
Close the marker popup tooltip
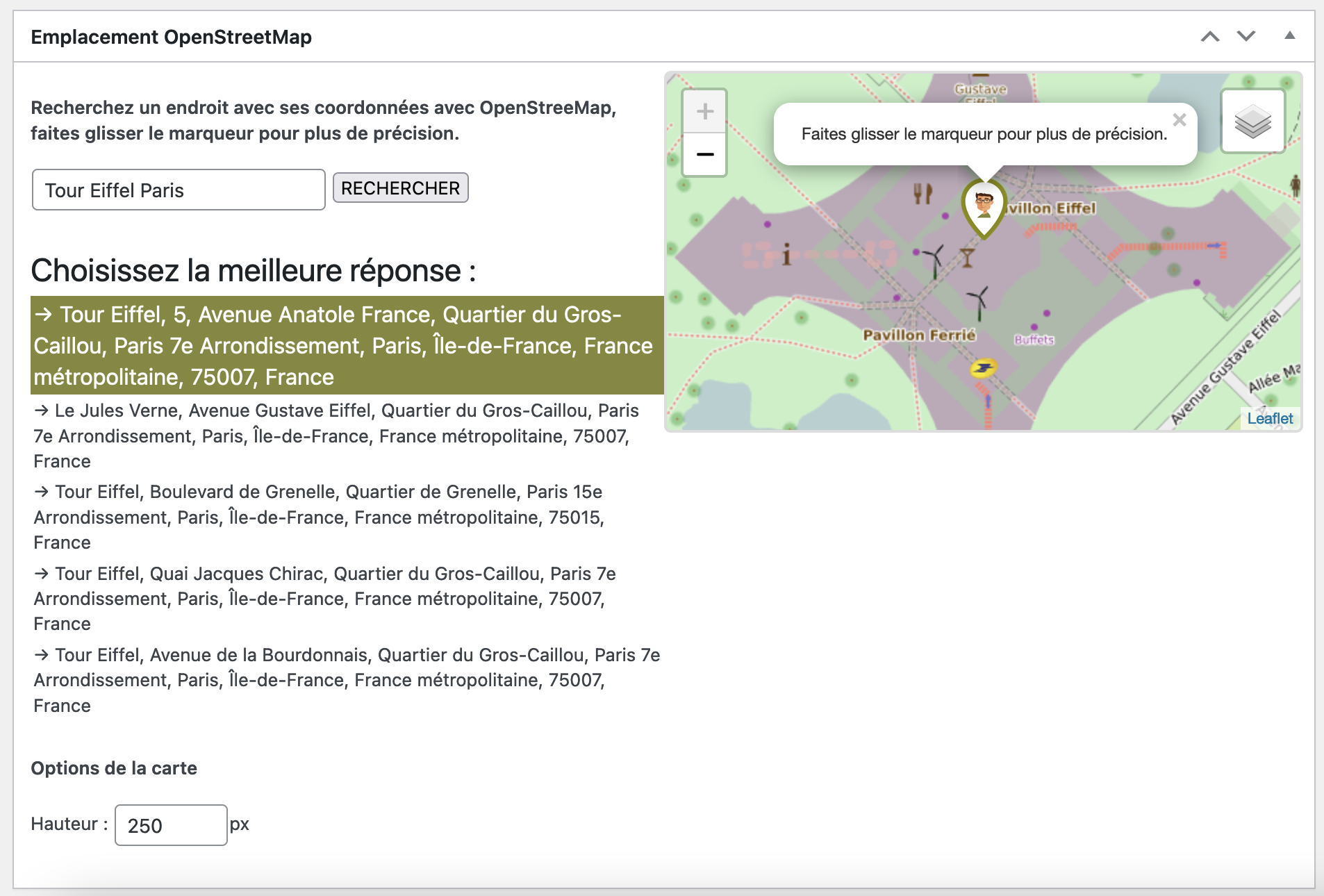coord(1179,120)
